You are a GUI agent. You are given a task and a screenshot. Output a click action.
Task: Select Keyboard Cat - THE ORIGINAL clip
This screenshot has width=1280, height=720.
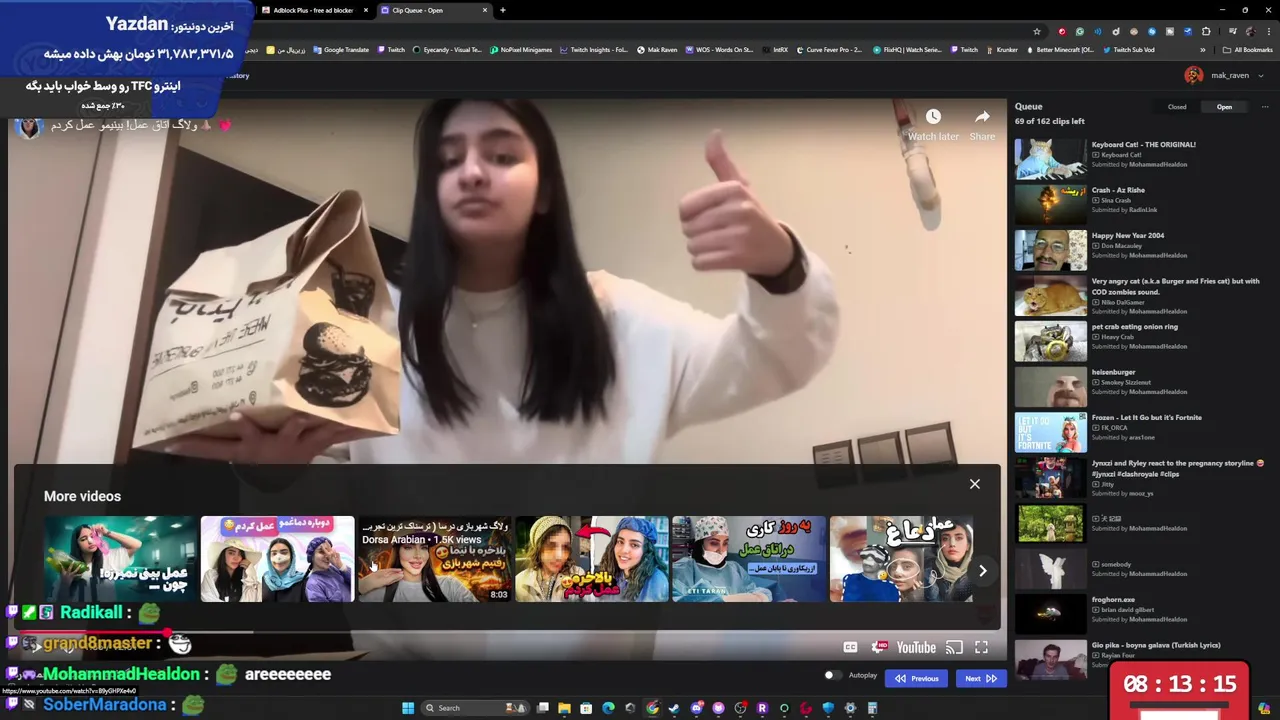tap(1143, 144)
